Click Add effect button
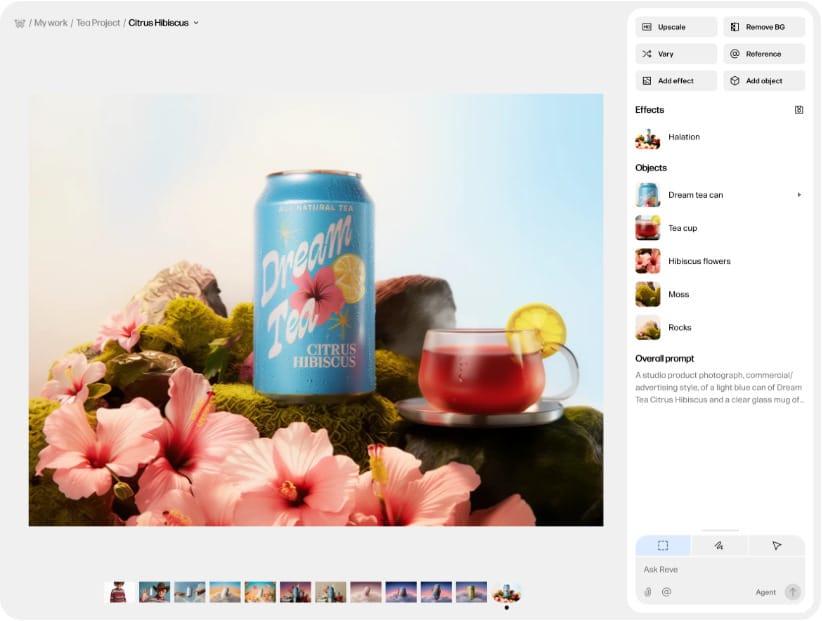This screenshot has width=822, height=621. (676, 81)
